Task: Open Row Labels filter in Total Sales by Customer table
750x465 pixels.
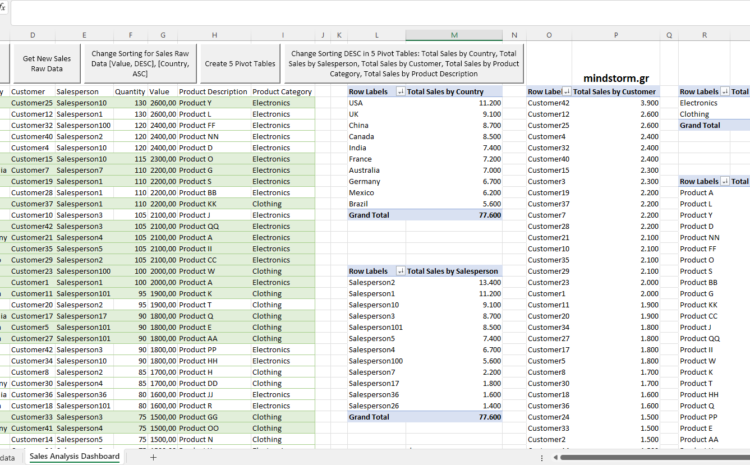Action: (567, 91)
